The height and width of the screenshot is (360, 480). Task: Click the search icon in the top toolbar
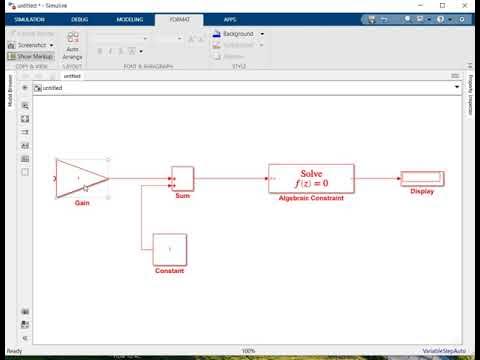pyautogui.click(x=407, y=19)
